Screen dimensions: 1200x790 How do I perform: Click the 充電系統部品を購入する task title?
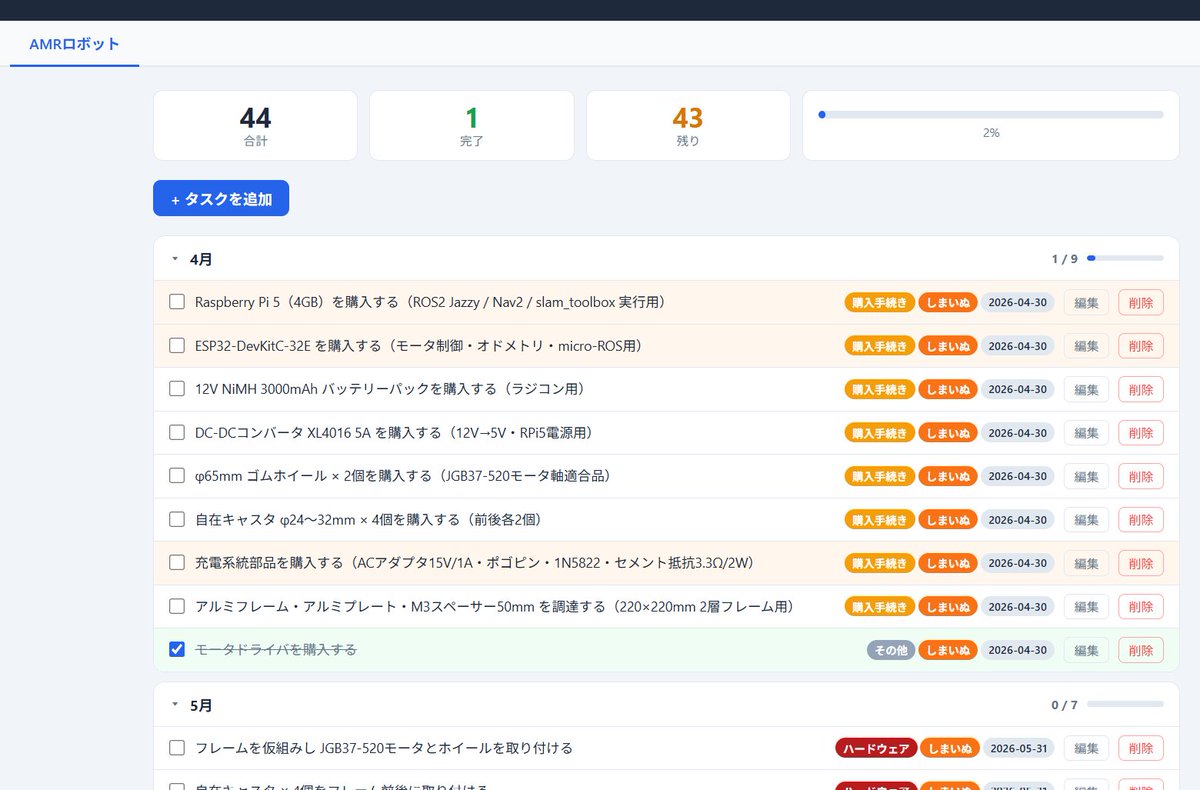tap(475, 563)
